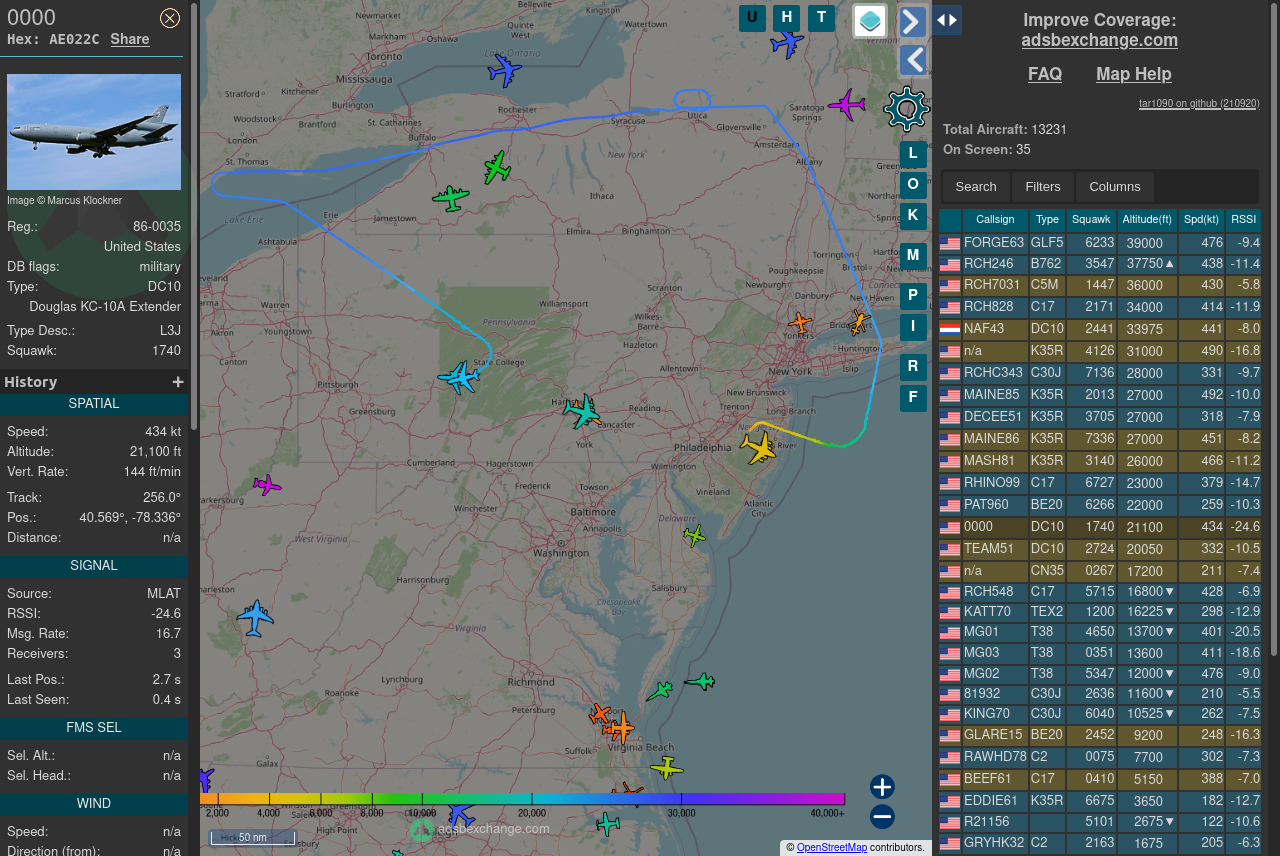The image size is (1280, 856).
Task: Open the adsbexchange.com link
Action: (1100, 40)
